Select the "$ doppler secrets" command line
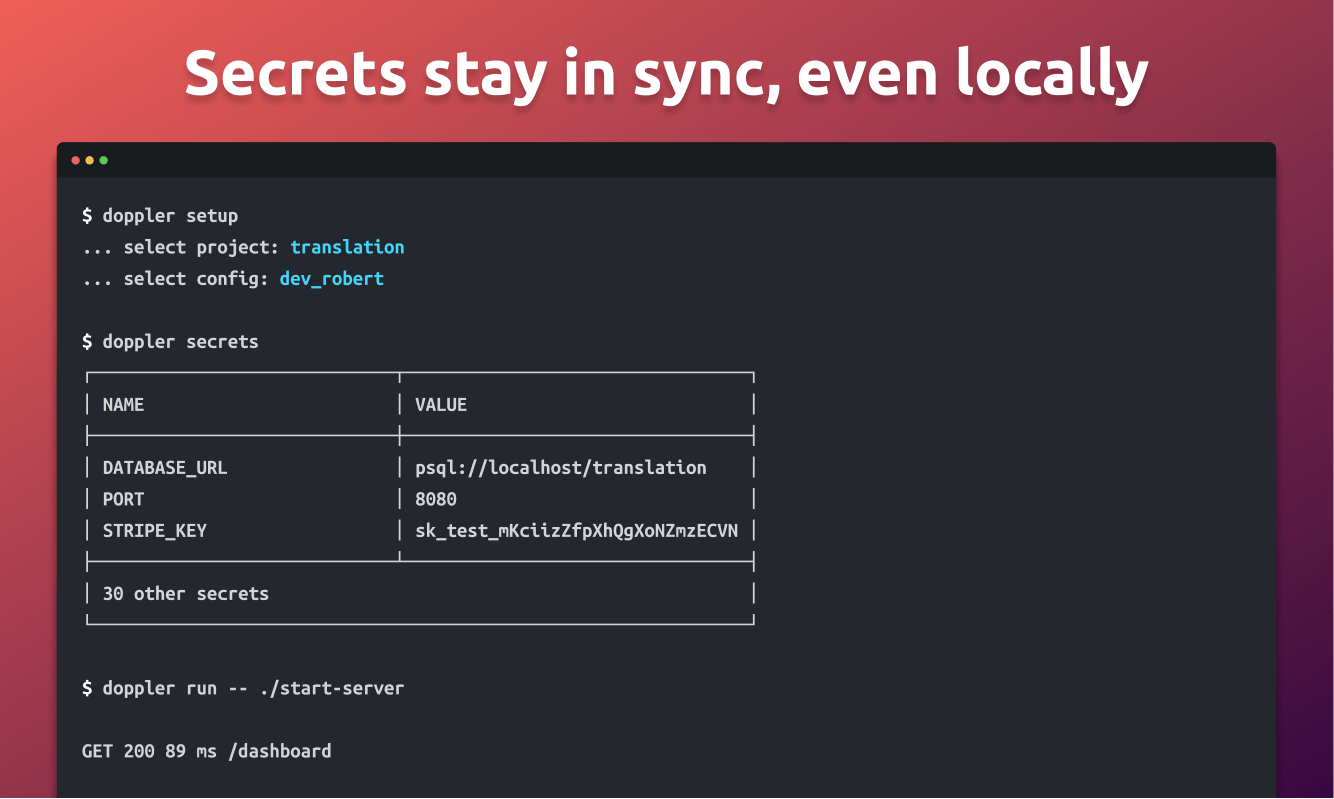The width and height of the screenshot is (1334, 799). pos(170,342)
